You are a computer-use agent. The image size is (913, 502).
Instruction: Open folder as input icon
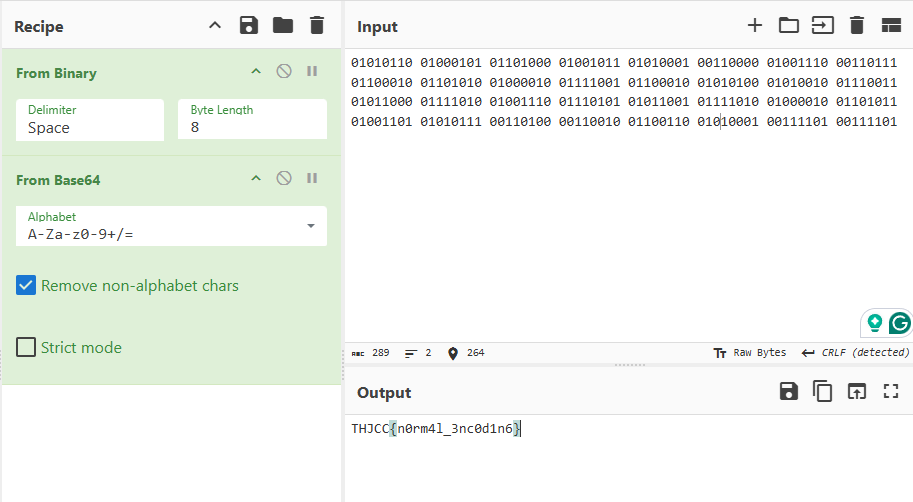788,26
